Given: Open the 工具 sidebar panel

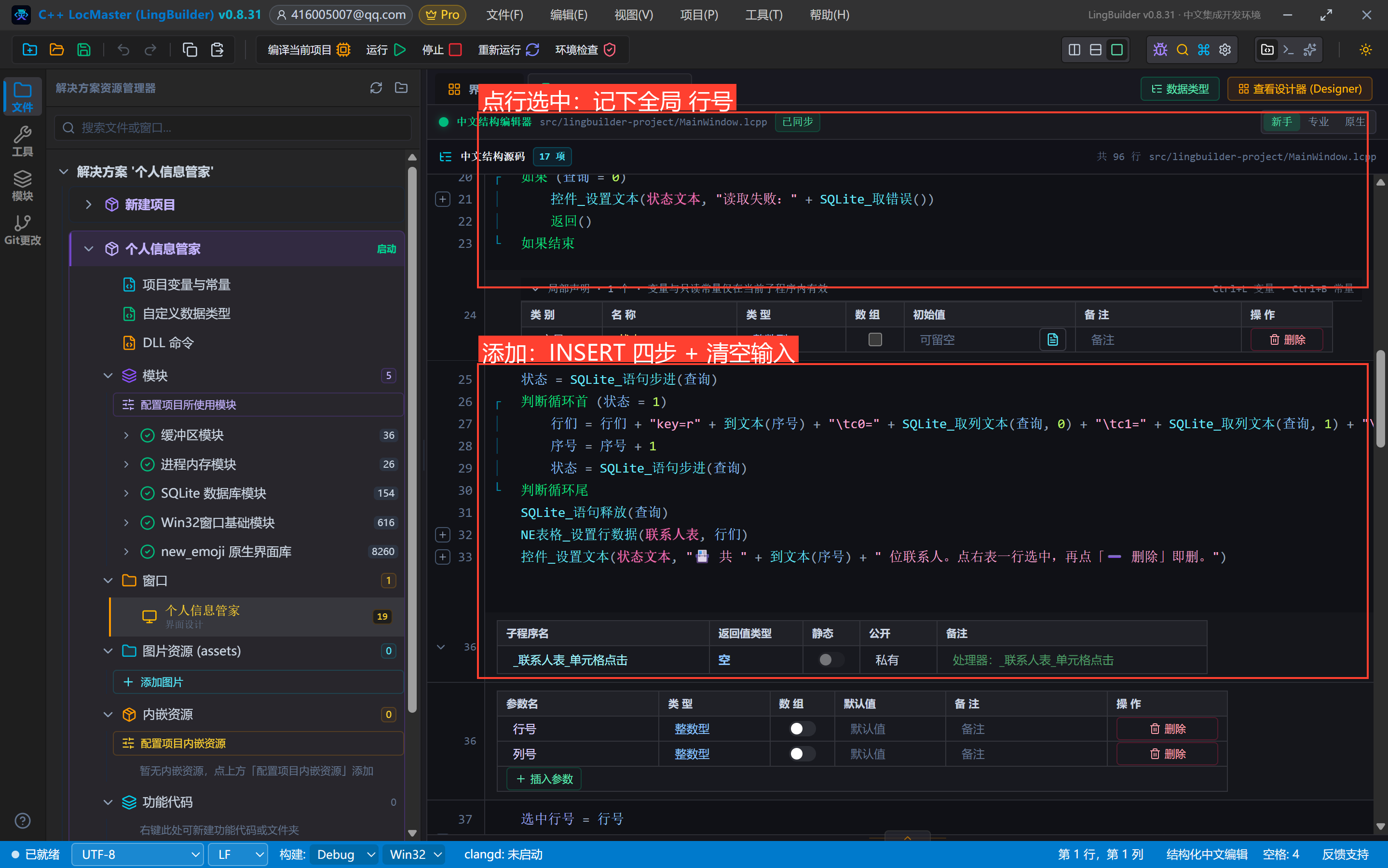Looking at the screenshot, I should 22,141.
